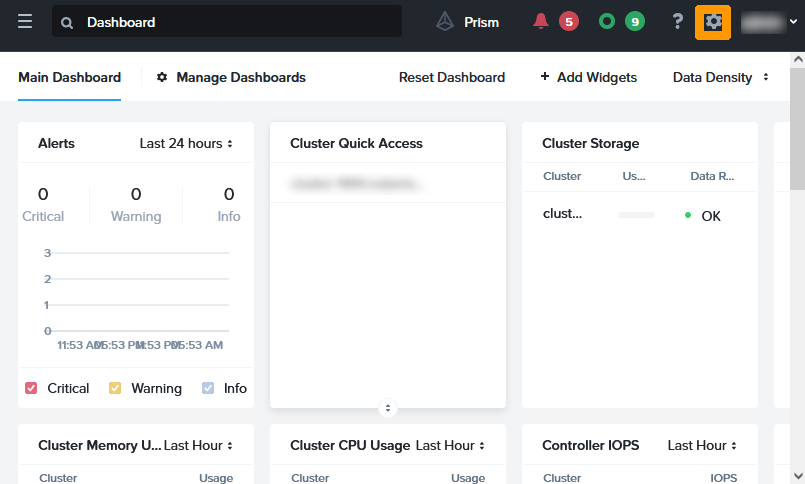Click the Prism logo icon
805x484 pixels.
click(x=445, y=22)
